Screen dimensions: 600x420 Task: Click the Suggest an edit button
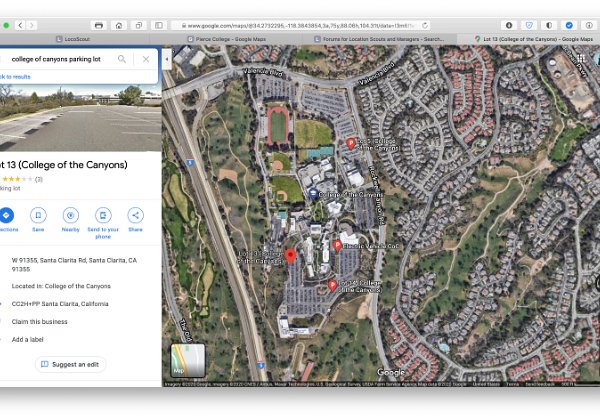(70, 365)
